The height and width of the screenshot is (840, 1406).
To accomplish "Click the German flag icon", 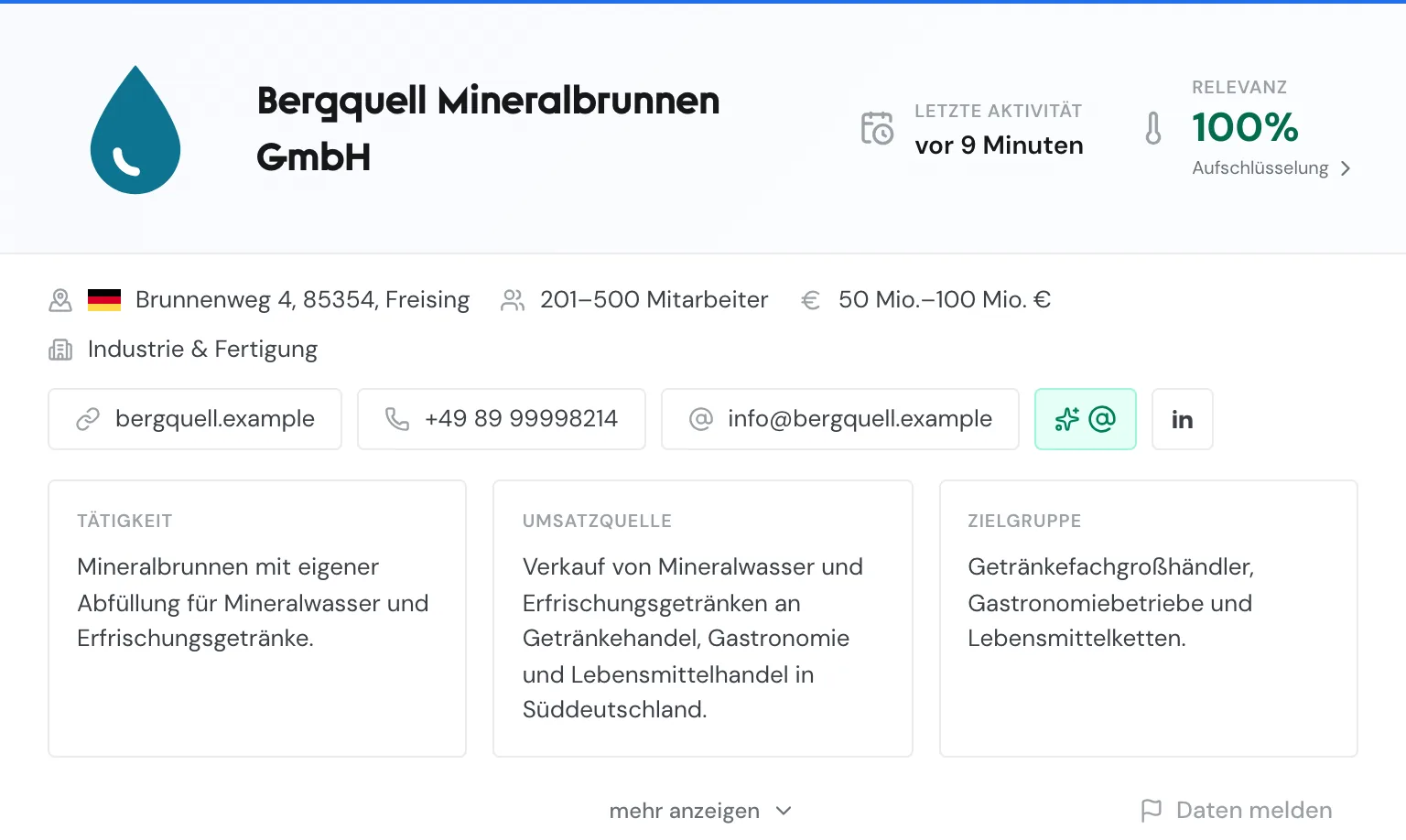I will 104,300.
